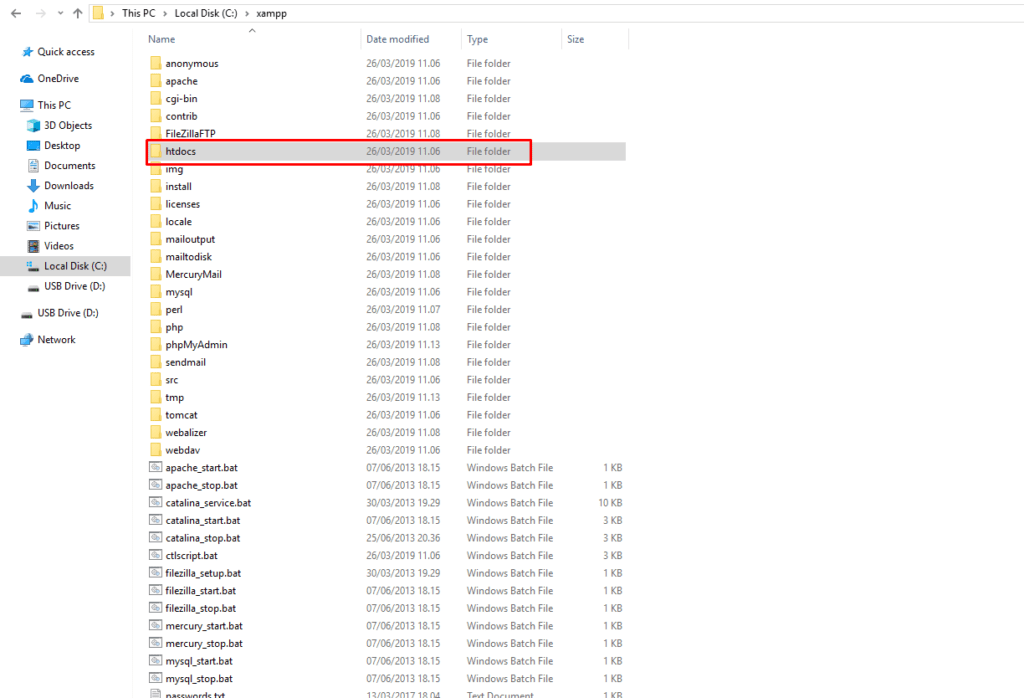Image resolution: width=1024 pixels, height=698 pixels.
Task: Open the htdocs folder
Action: (x=181, y=151)
